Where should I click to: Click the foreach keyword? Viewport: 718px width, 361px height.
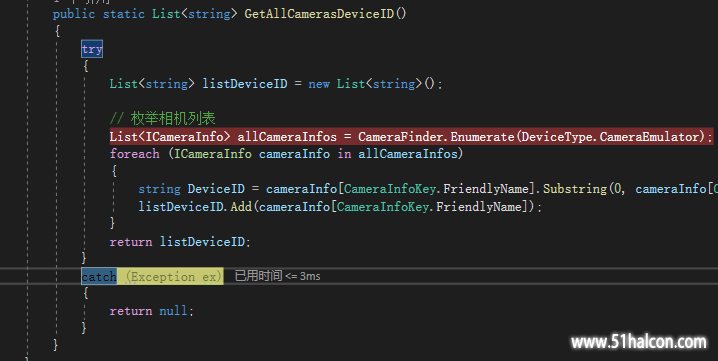135,153
